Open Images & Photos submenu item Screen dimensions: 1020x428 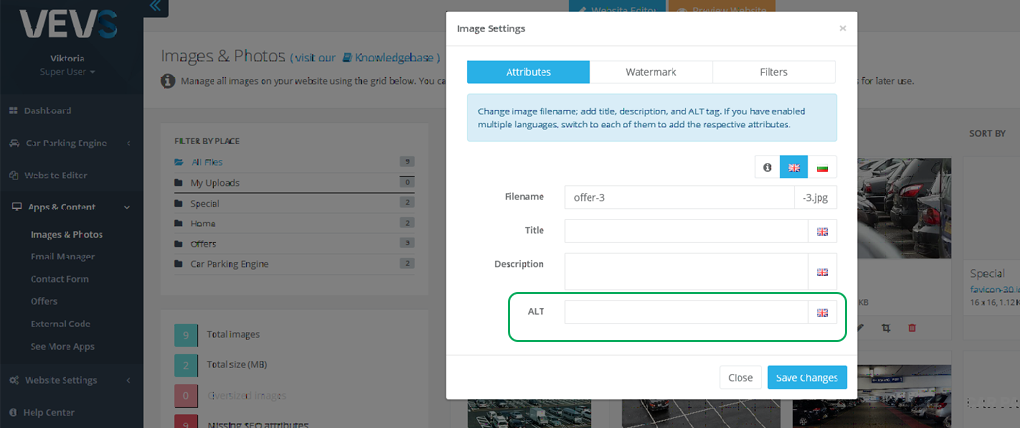67,235
